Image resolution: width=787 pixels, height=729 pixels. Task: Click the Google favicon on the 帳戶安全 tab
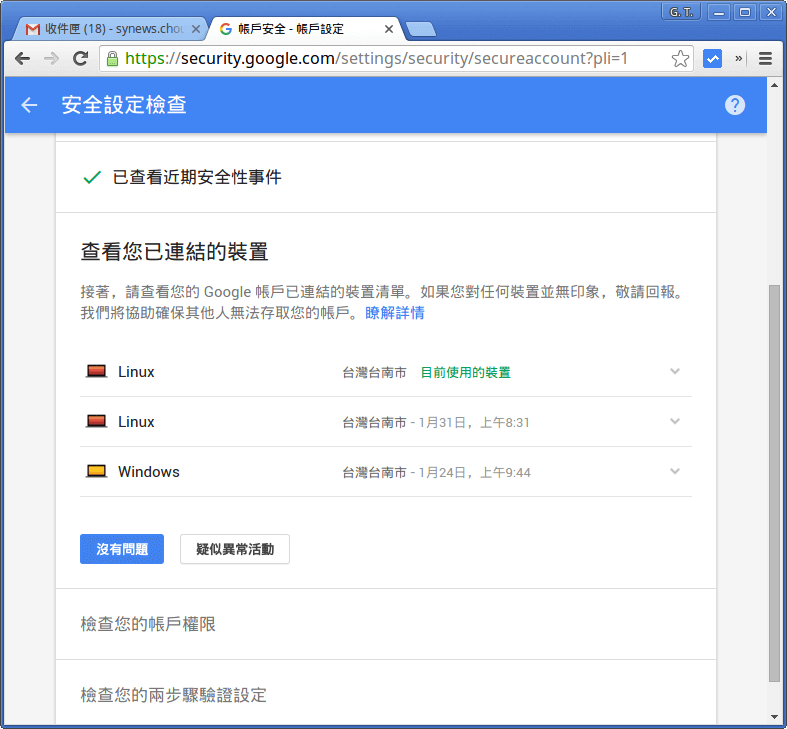point(226,29)
